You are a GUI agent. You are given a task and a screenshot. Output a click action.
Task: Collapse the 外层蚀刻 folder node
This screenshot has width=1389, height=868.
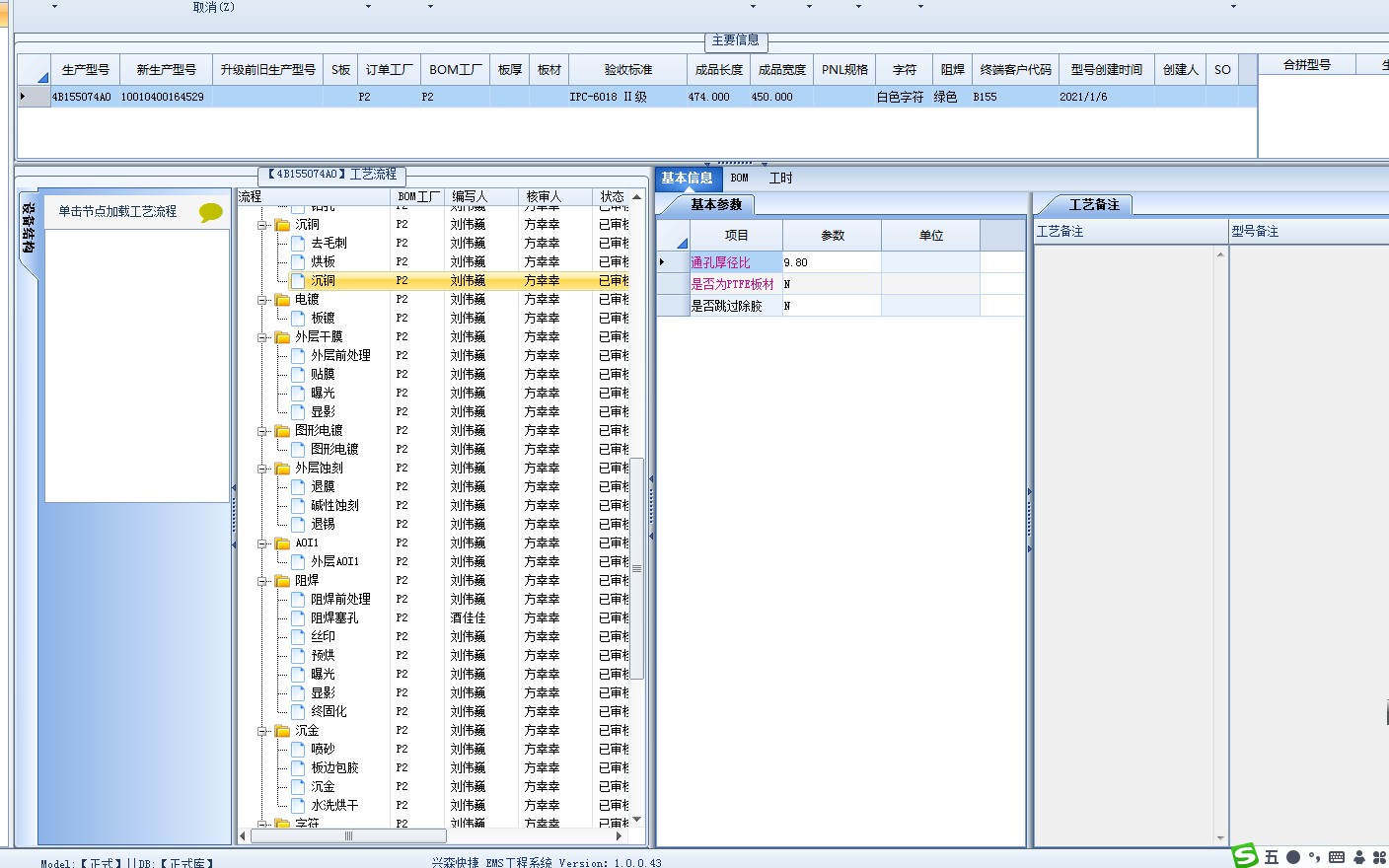(263, 469)
